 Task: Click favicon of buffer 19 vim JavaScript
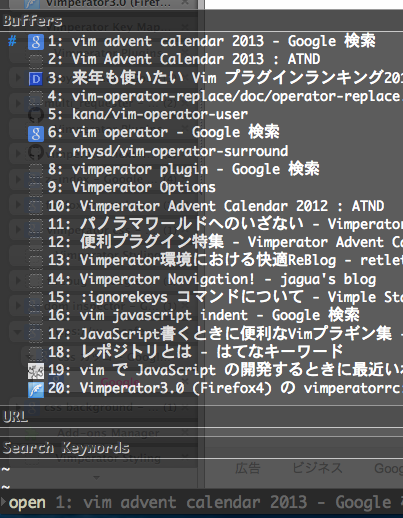pyautogui.click(x=36, y=371)
